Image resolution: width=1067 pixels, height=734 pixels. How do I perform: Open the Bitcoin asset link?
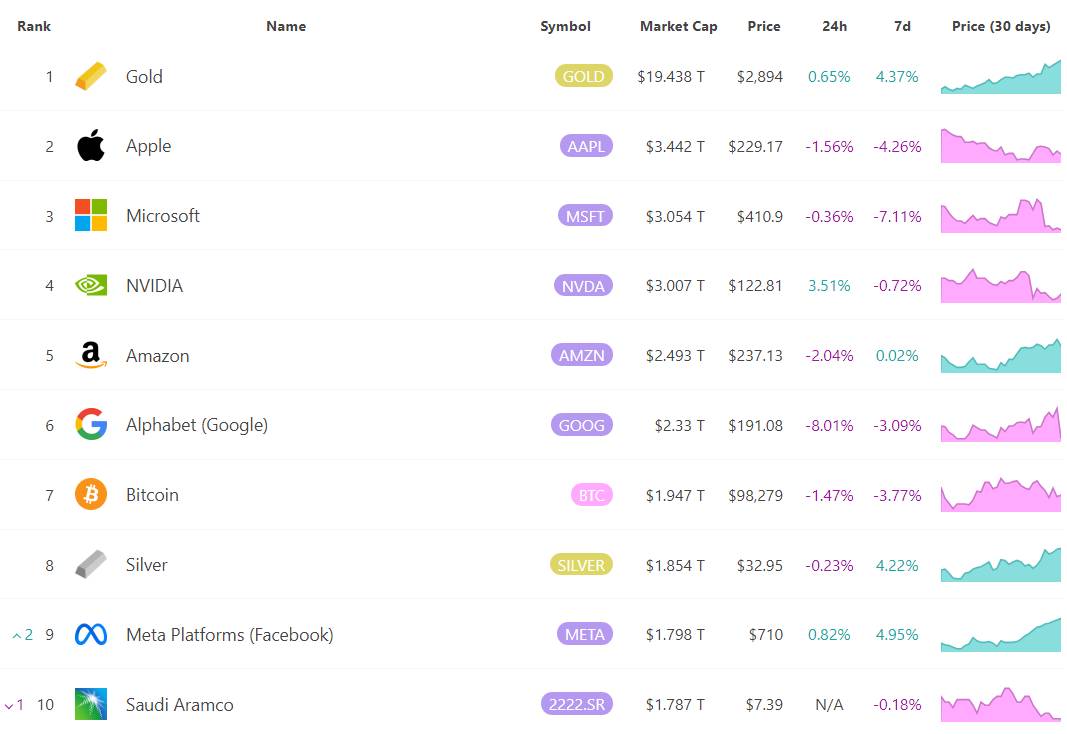tap(152, 495)
